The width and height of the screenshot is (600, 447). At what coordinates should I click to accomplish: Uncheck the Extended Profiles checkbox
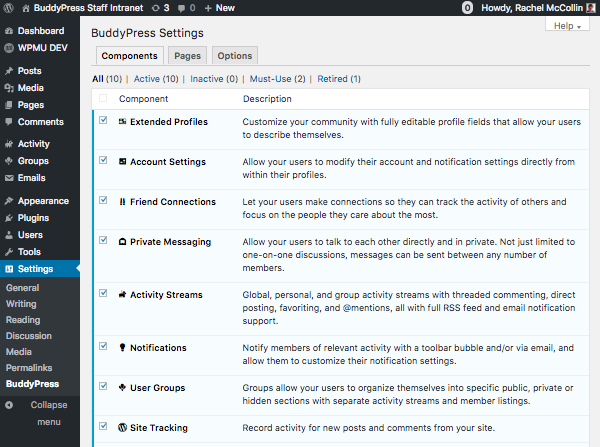tap(103, 120)
